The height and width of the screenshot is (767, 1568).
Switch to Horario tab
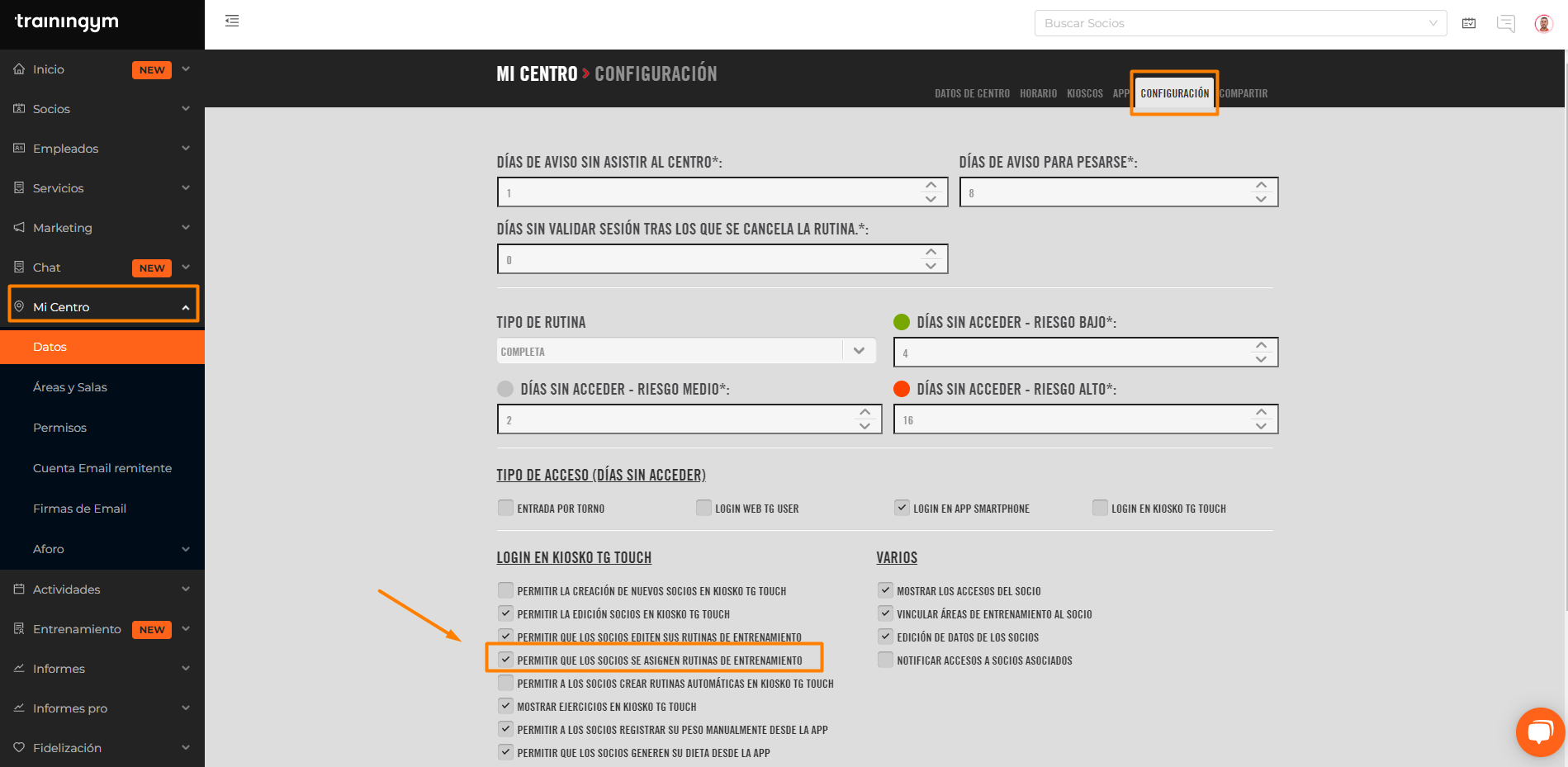1038,93
